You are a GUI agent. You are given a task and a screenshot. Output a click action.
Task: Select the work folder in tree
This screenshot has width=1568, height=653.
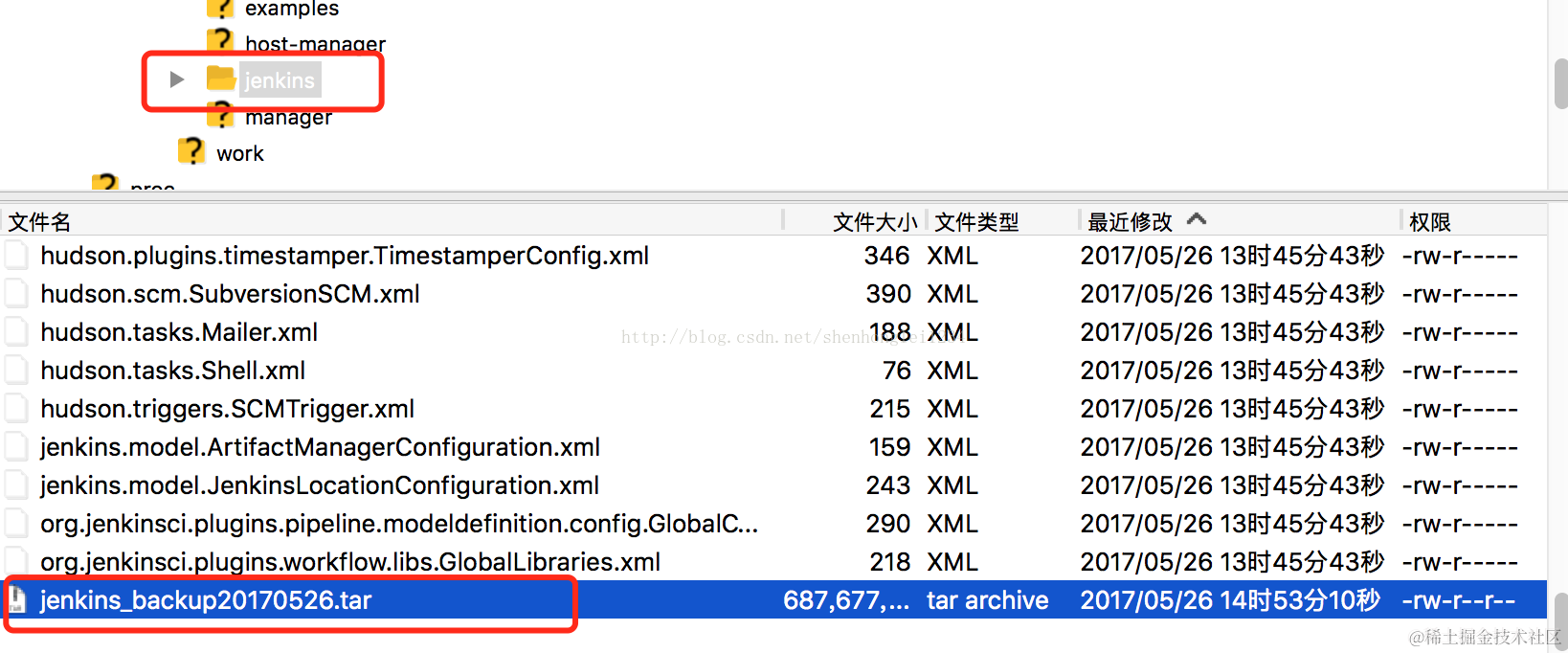click(x=240, y=153)
